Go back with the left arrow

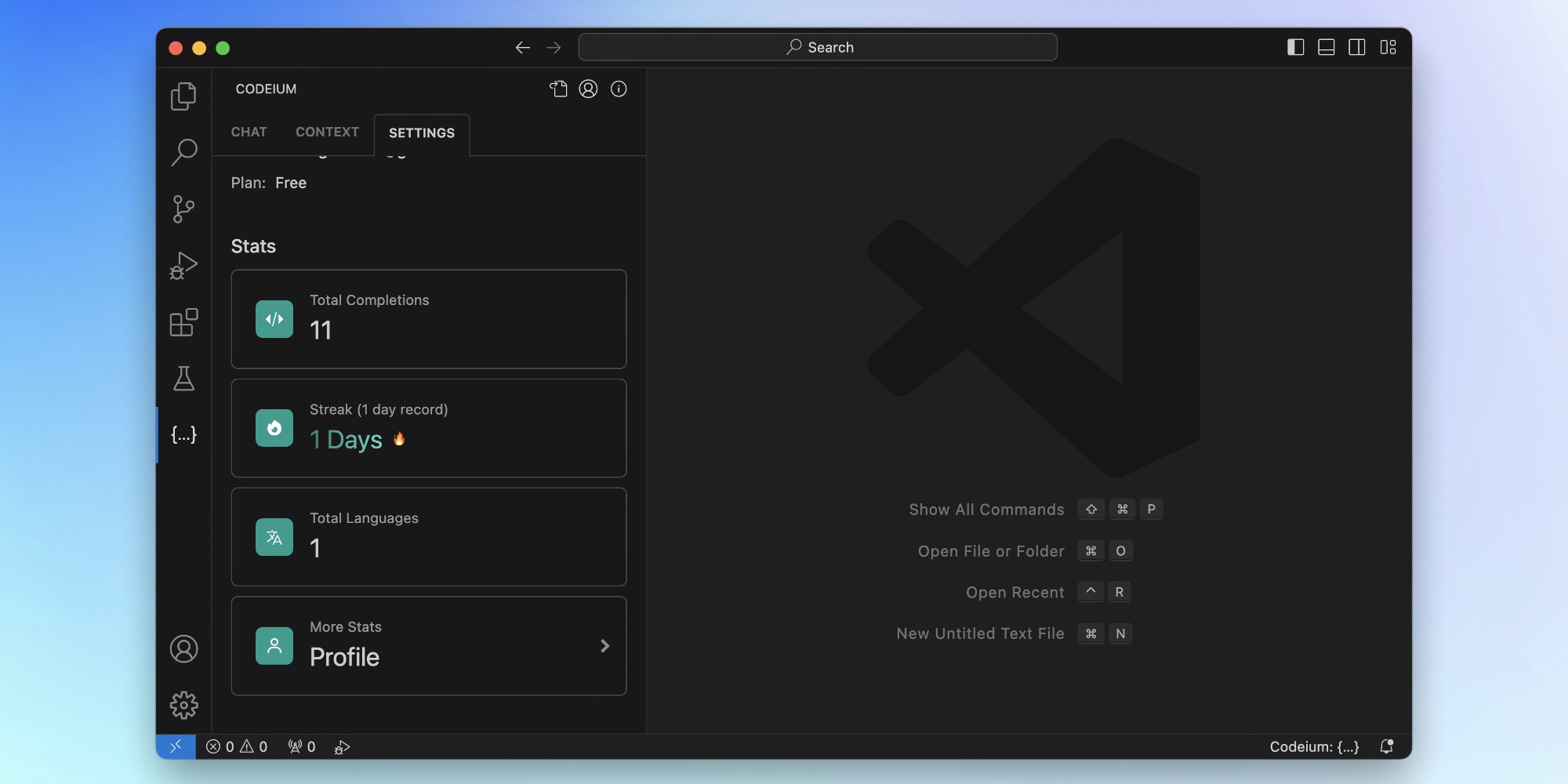point(523,48)
